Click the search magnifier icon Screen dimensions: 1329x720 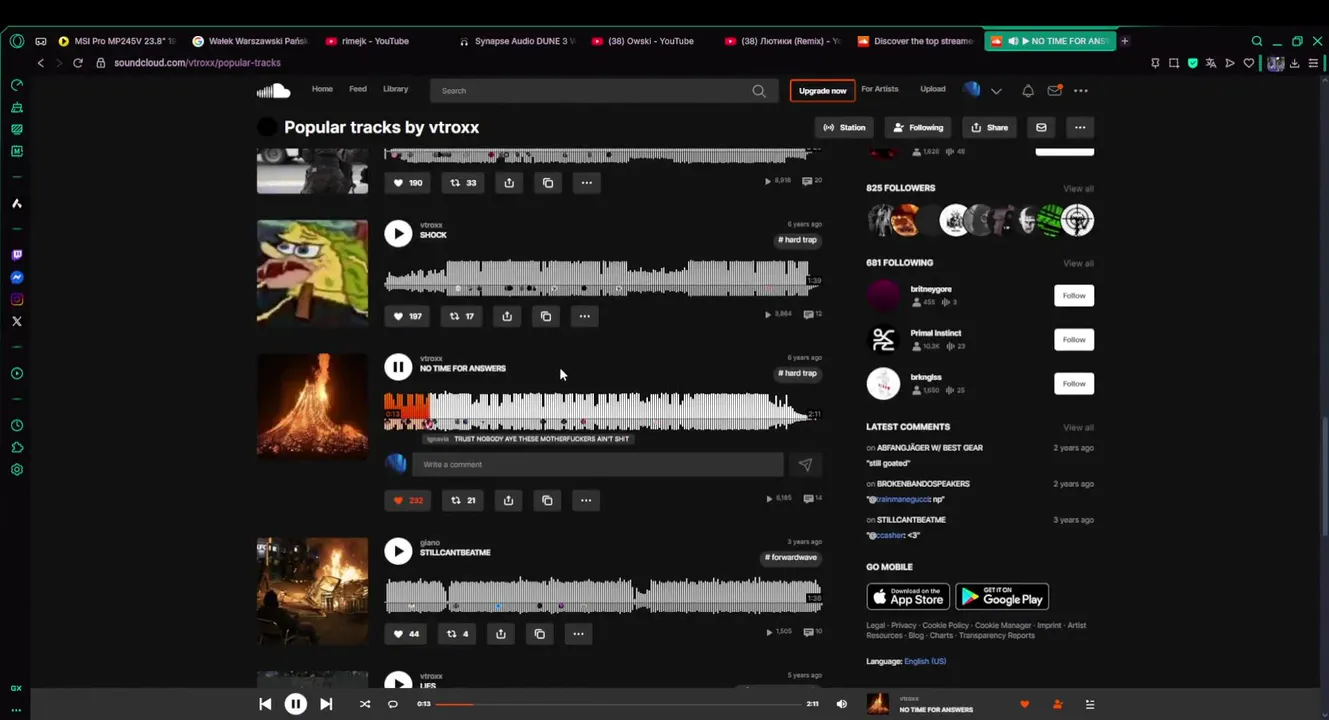coord(759,90)
